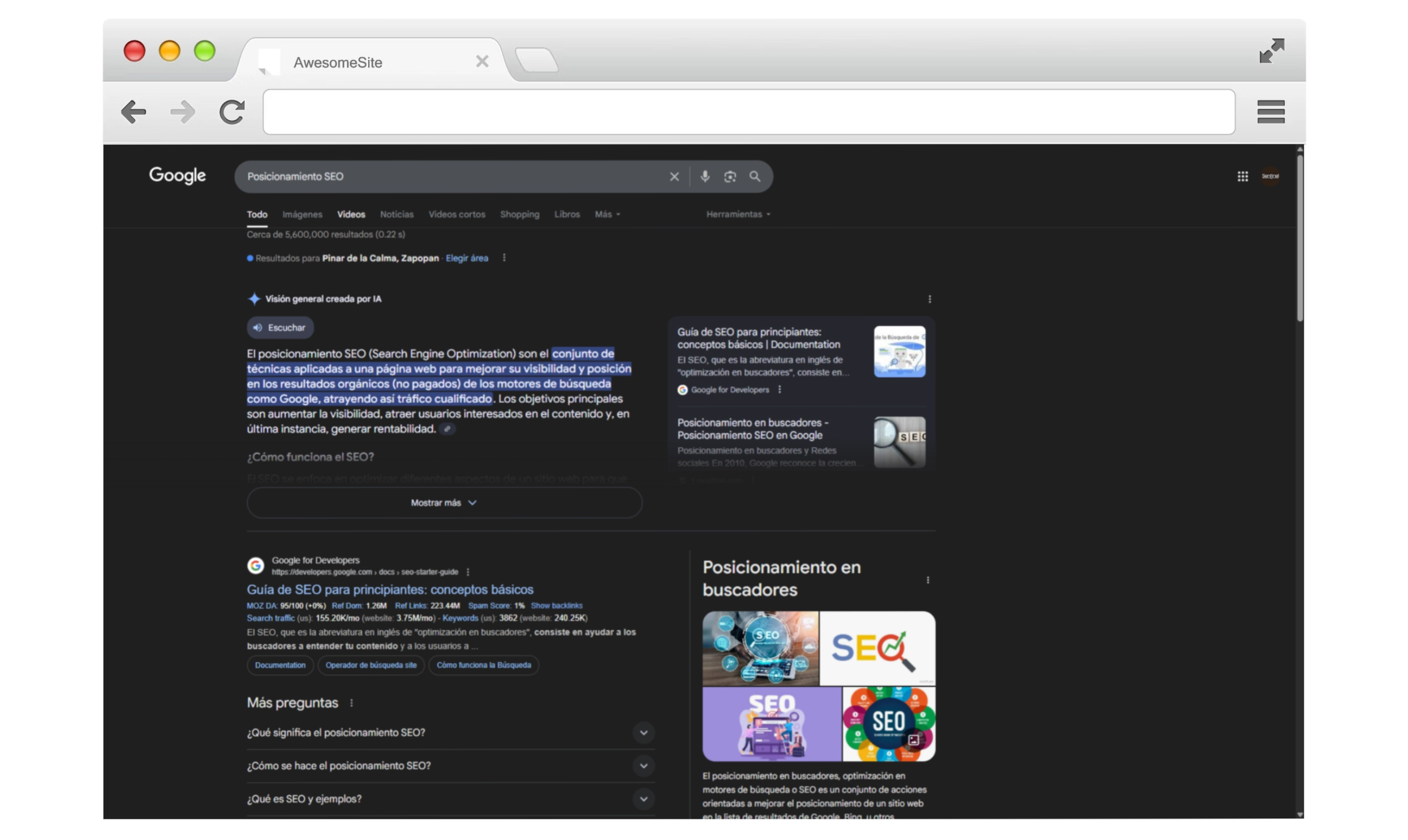
Task: Close the AwesomeSite tab
Action: click(x=482, y=61)
